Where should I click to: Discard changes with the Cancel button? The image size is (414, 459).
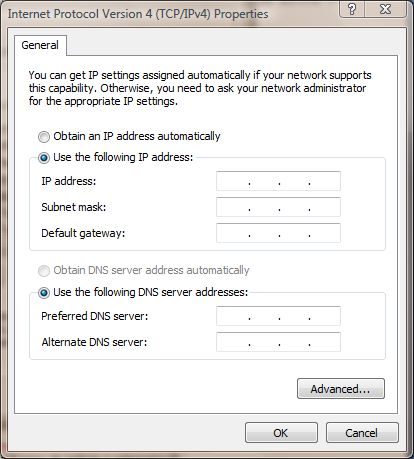coord(362,433)
